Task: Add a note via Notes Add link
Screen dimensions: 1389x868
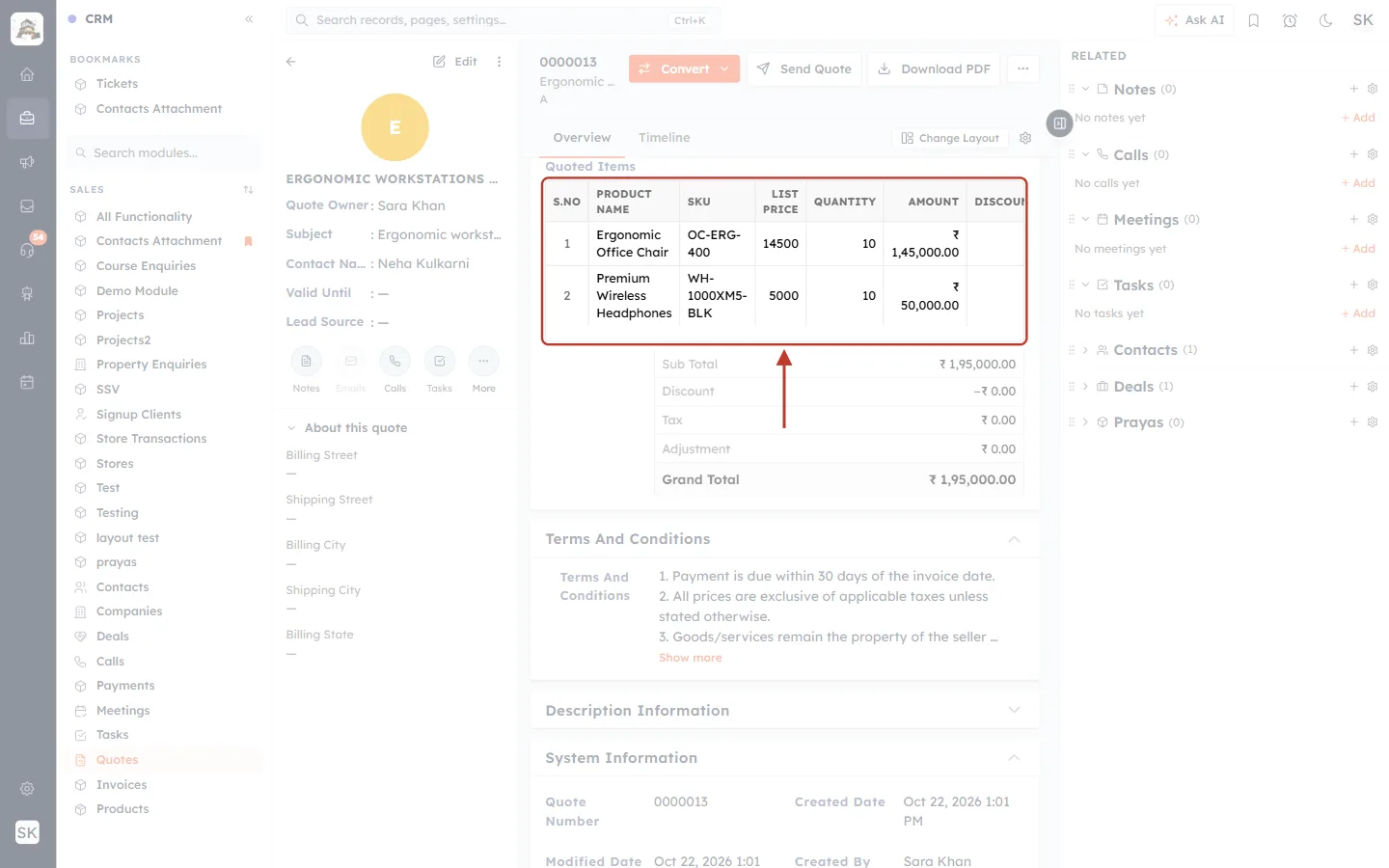Action: click(x=1358, y=118)
